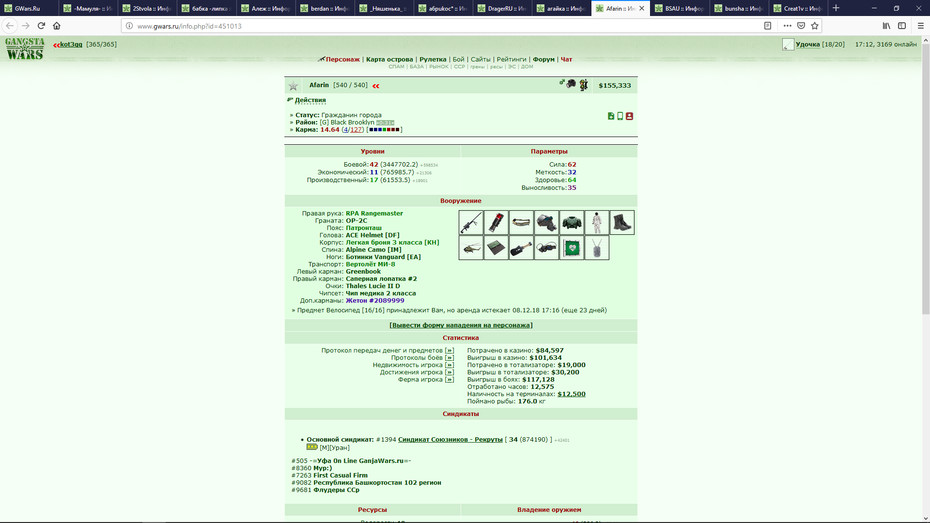
Task: Click the medic chip thumbnail
Action: [x=571, y=248]
